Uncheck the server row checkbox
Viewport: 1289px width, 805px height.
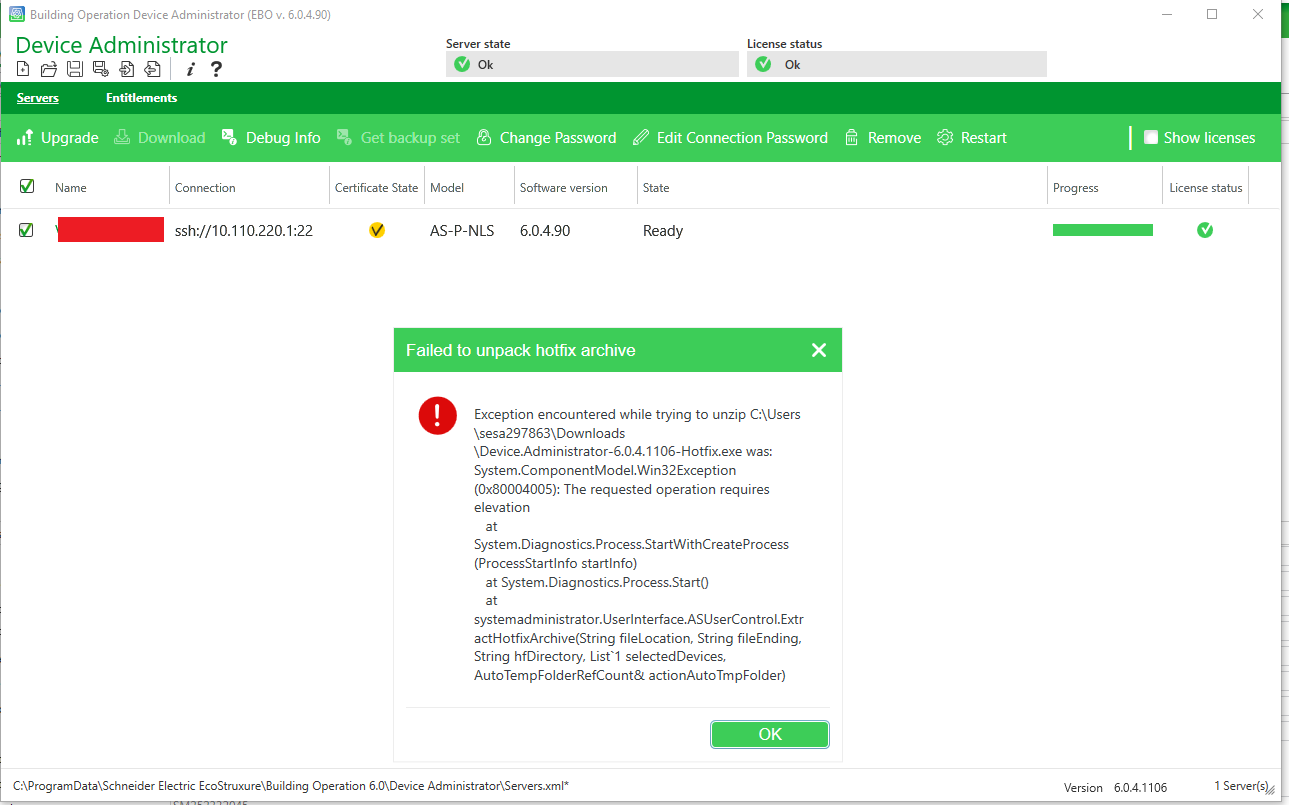pyautogui.click(x=27, y=230)
